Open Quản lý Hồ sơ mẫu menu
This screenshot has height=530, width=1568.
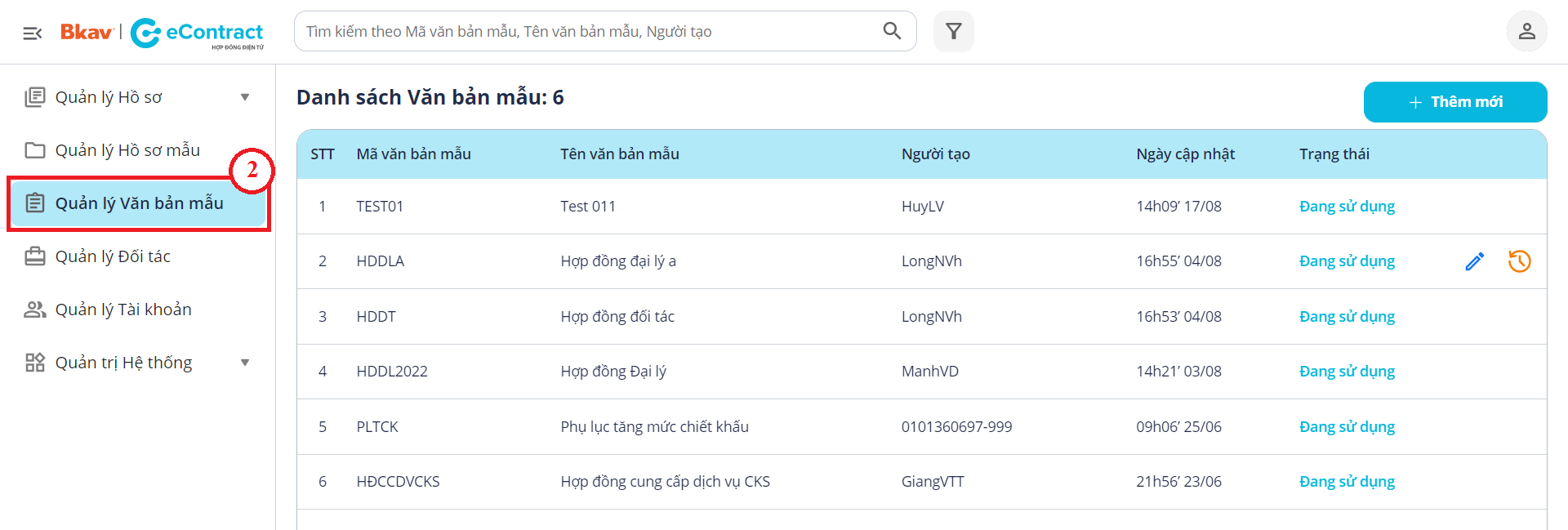127,150
